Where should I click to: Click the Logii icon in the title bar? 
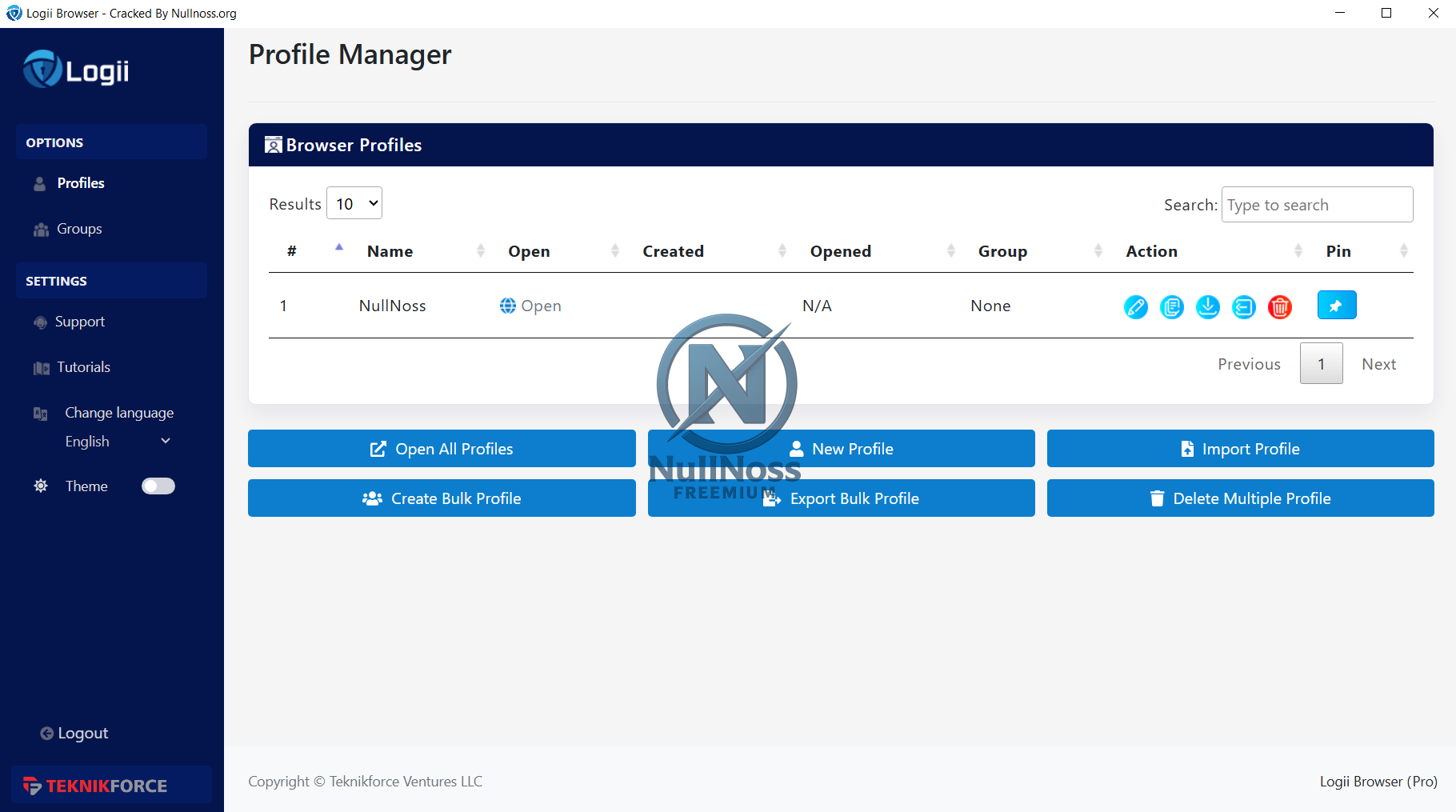point(14,13)
